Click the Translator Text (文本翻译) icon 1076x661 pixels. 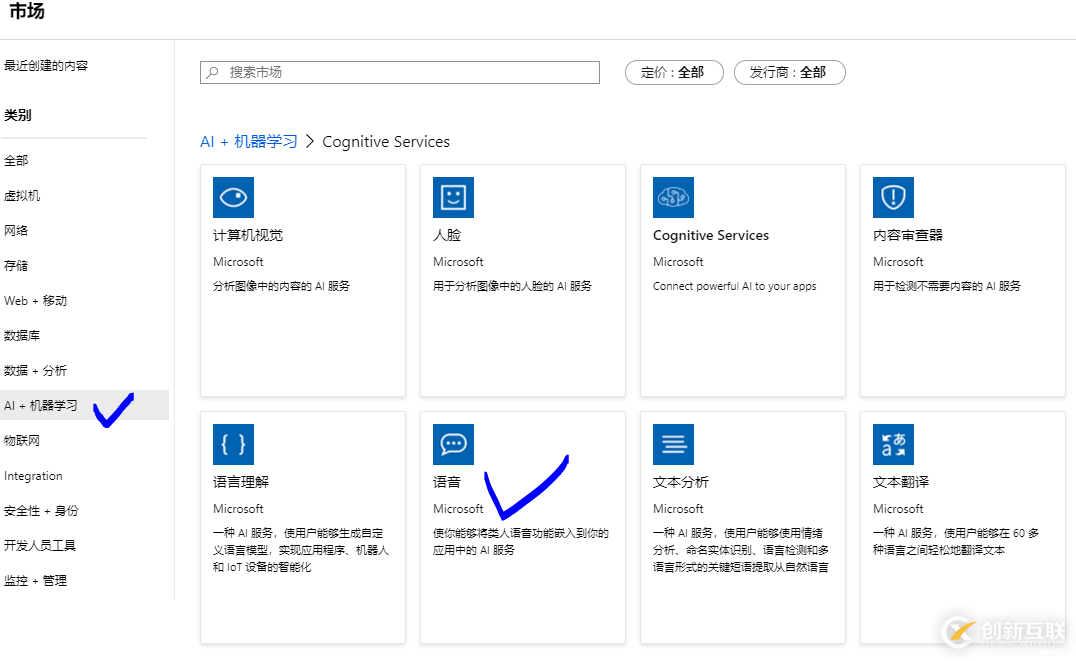point(893,445)
